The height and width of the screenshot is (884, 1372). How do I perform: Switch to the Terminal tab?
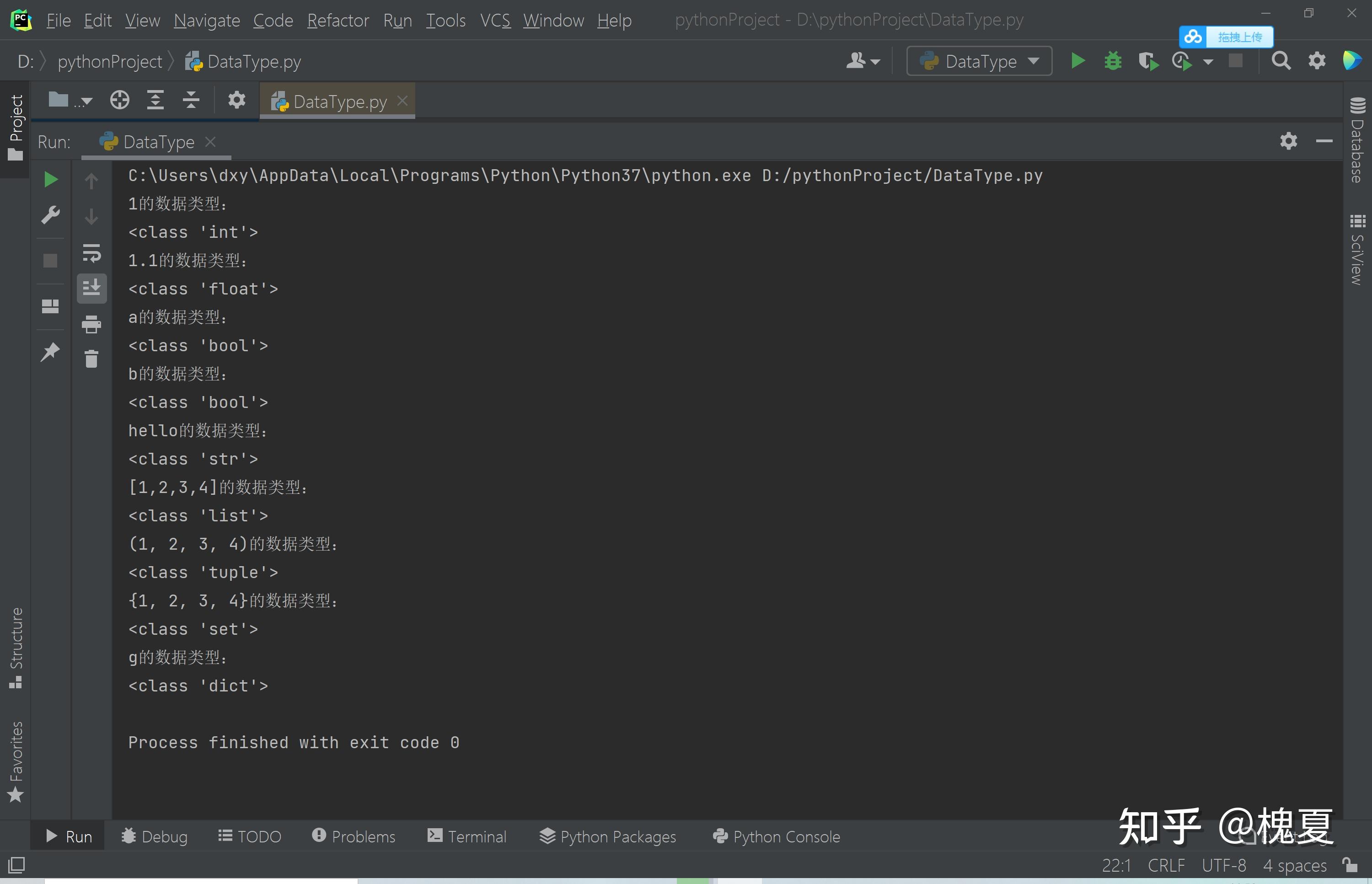pos(467,836)
